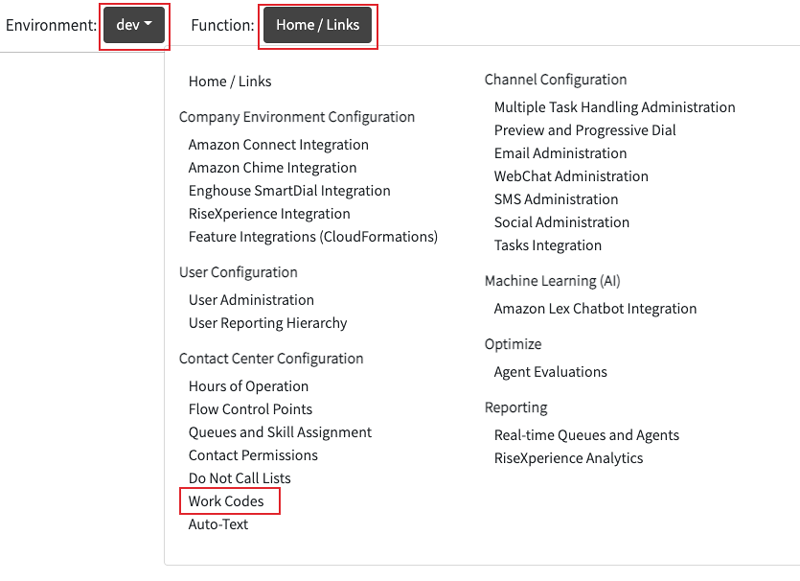Image resolution: width=800 pixels, height=581 pixels.
Task: Select Hours of Operation
Action: click(248, 386)
